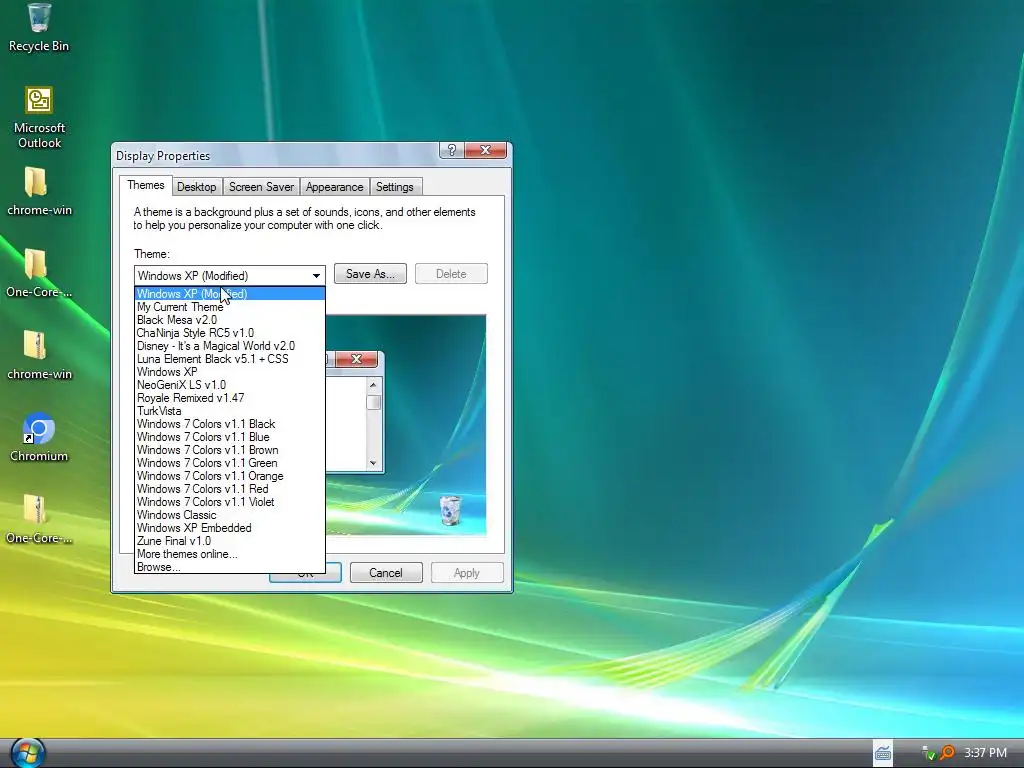Click the keyboard icon in the taskbar
The width and height of the screenshot is (1024, 768).
(x=883, y=753)
